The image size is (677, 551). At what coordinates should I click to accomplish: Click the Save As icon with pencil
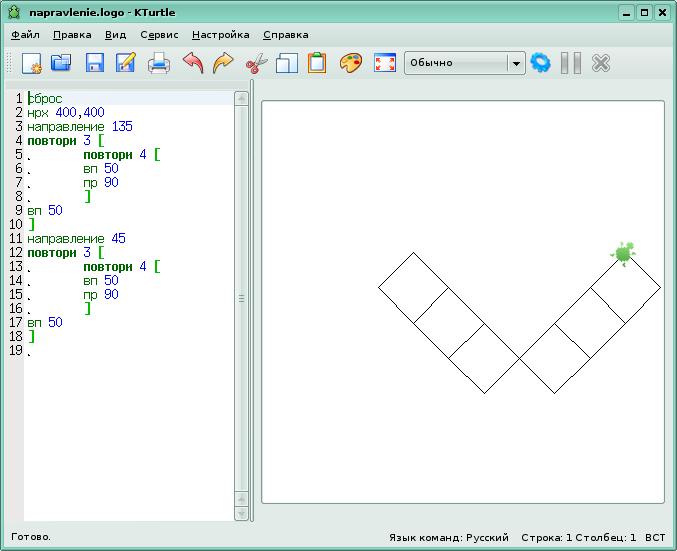click(x=125, y=63)
